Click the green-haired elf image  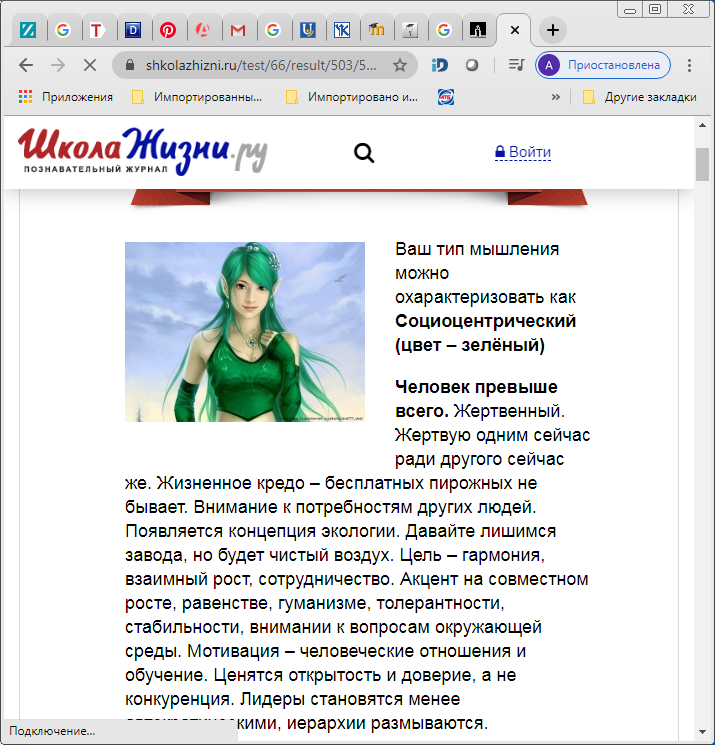click(x=245, y=332)
